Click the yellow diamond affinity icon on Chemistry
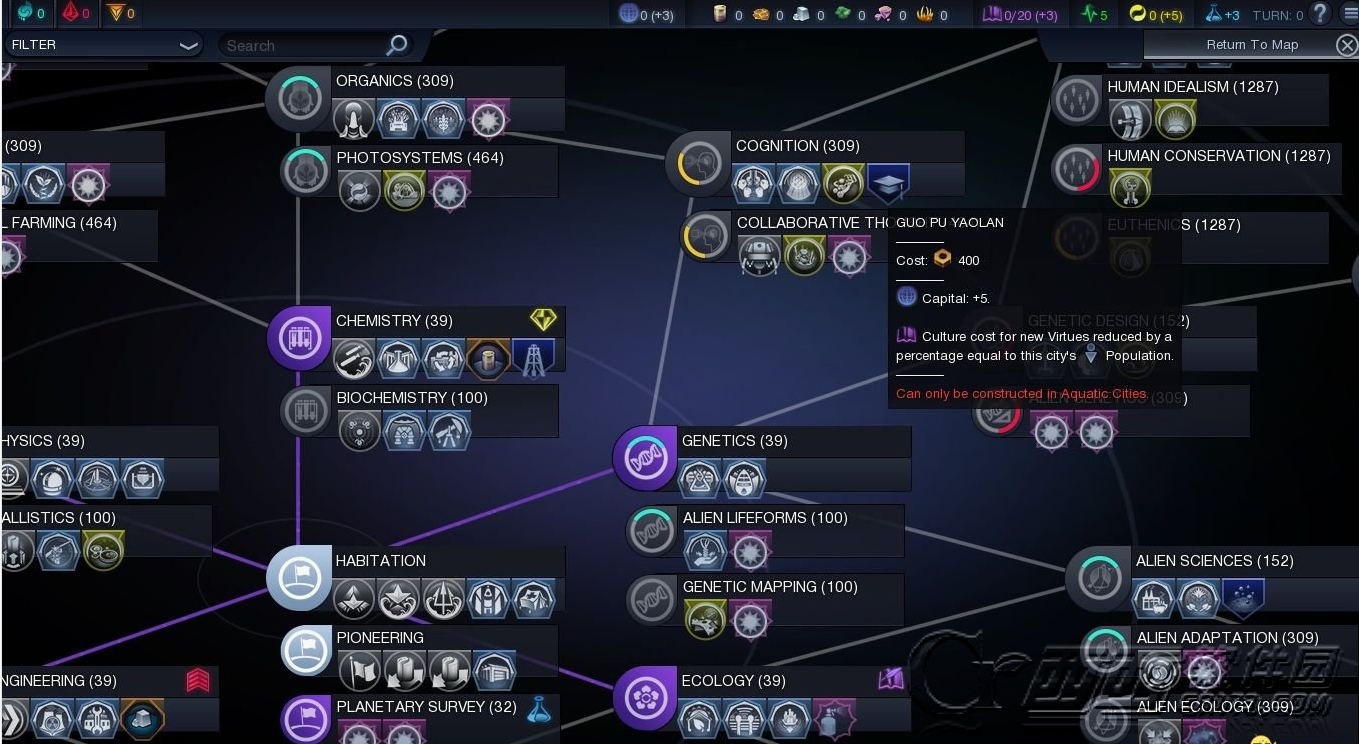Image resolution: width=1359 pixels, height=744 pixels. coord(543,320)
